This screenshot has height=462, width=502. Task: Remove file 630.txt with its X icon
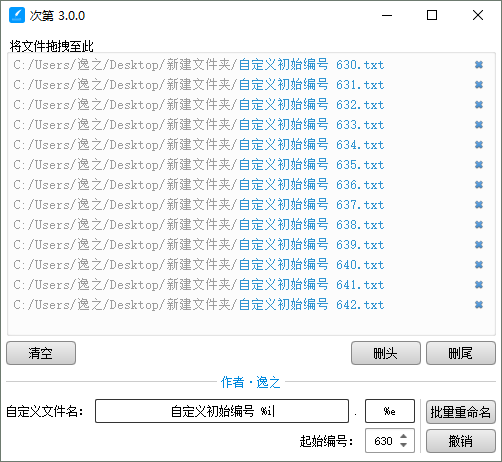[479, 65]
